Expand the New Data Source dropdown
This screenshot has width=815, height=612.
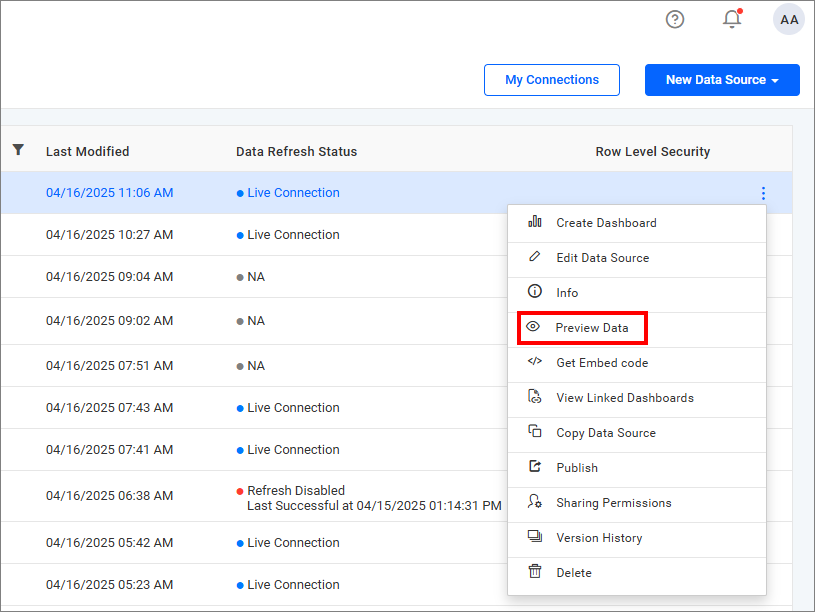pos(722,79)
